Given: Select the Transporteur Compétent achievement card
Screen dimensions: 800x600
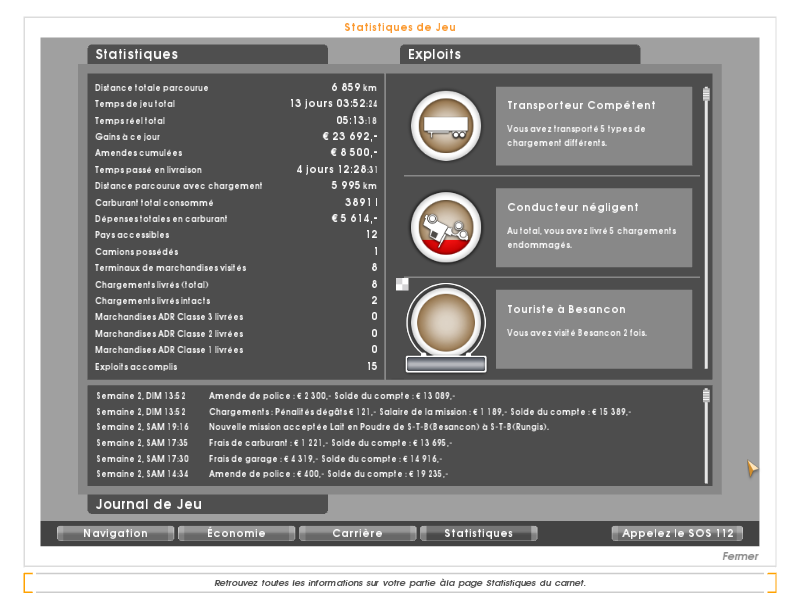Looking at the screenshot, I should pos(594,126).
